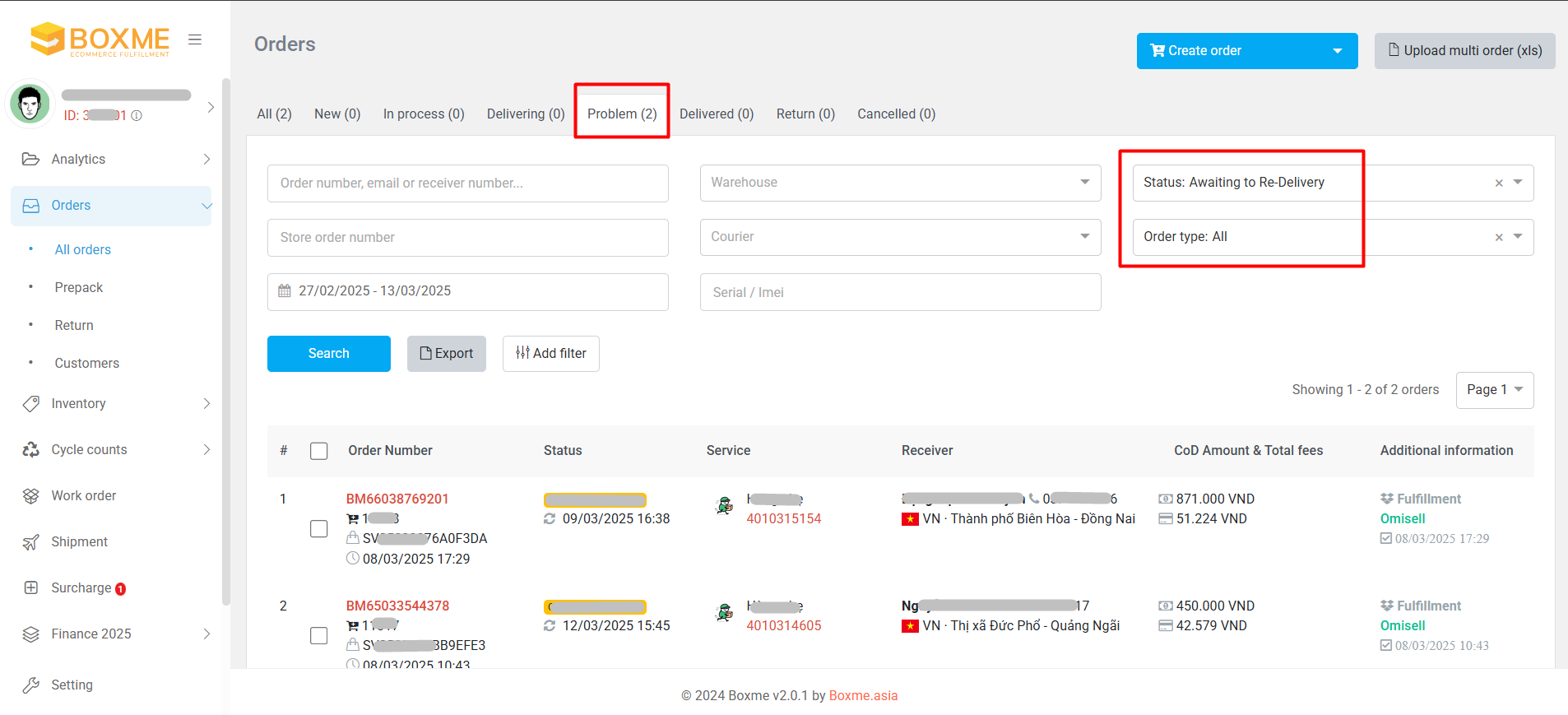Screen dimensions: 1568x715
Task: Click the Surcharge notification badge
Action: point(121,589)
